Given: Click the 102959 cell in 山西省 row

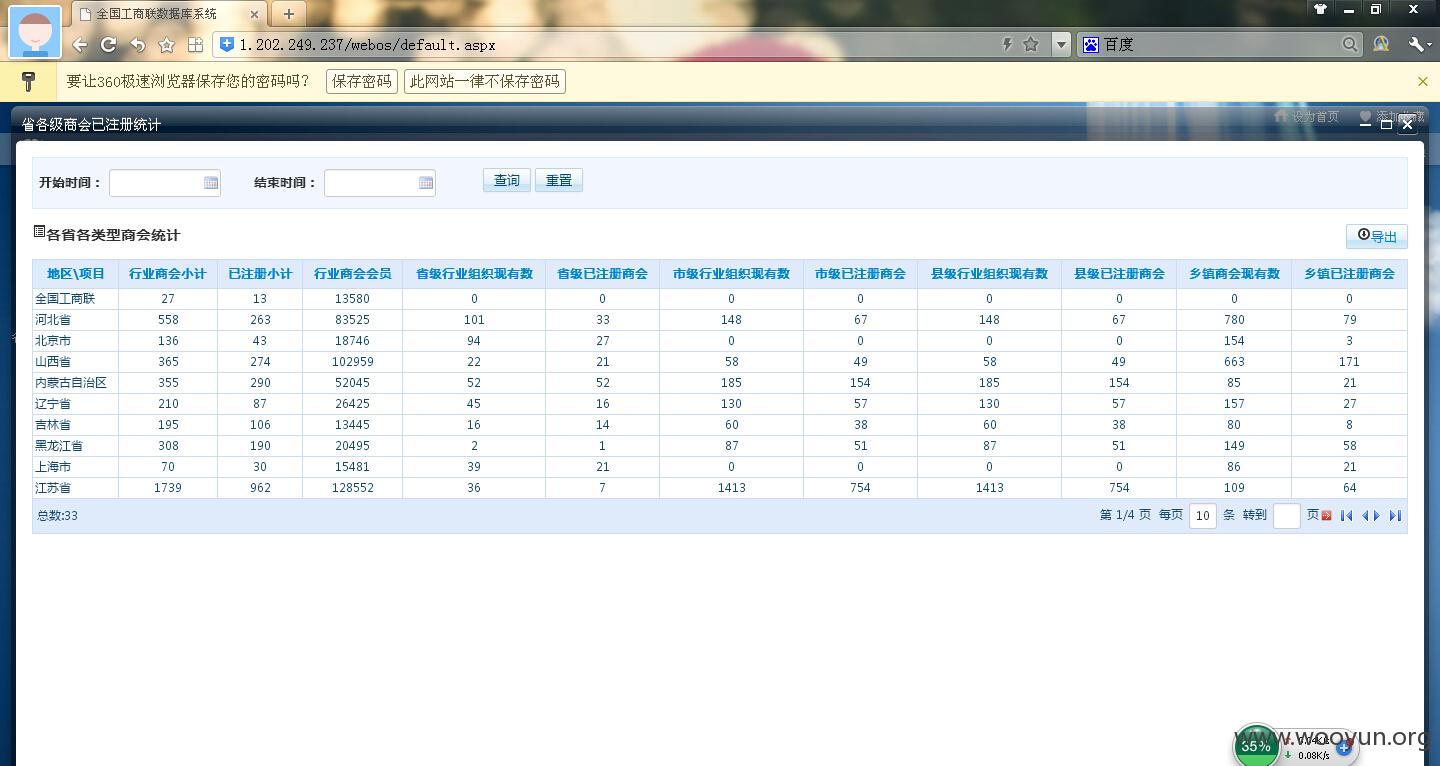Looking at the screenshot, I should tap(352, 362).
